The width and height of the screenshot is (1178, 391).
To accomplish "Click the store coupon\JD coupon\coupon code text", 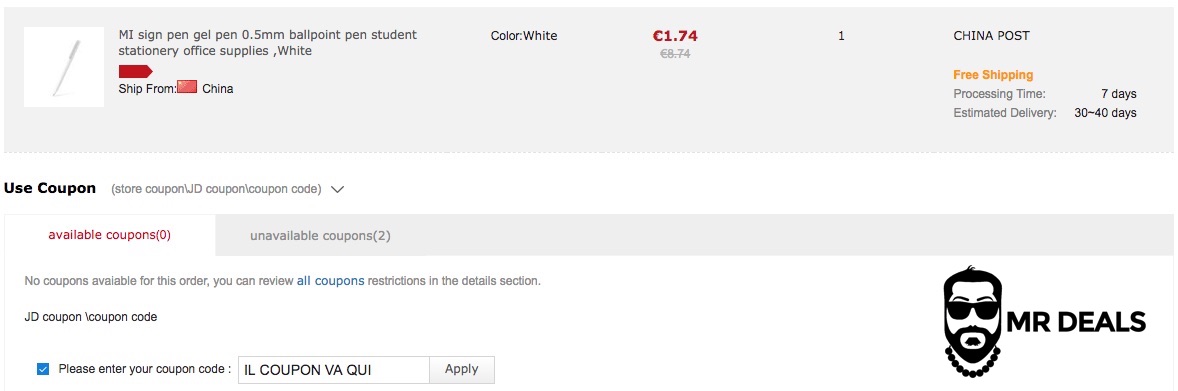I will [x=216, y=189].
